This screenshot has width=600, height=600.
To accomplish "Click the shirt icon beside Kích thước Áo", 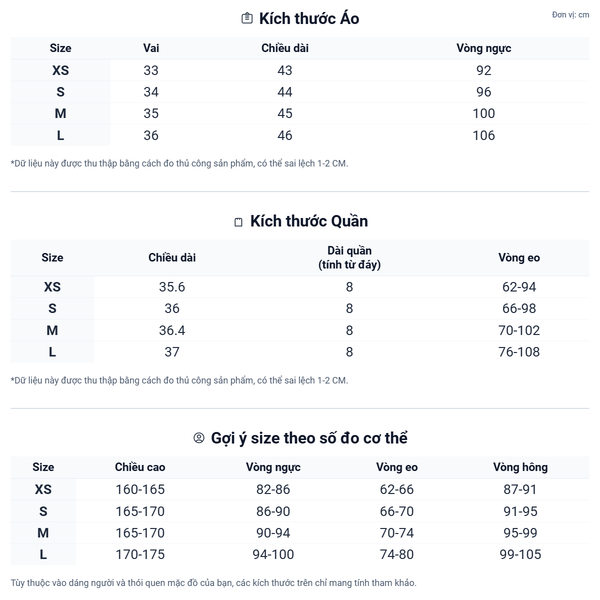I will (247, 19).
